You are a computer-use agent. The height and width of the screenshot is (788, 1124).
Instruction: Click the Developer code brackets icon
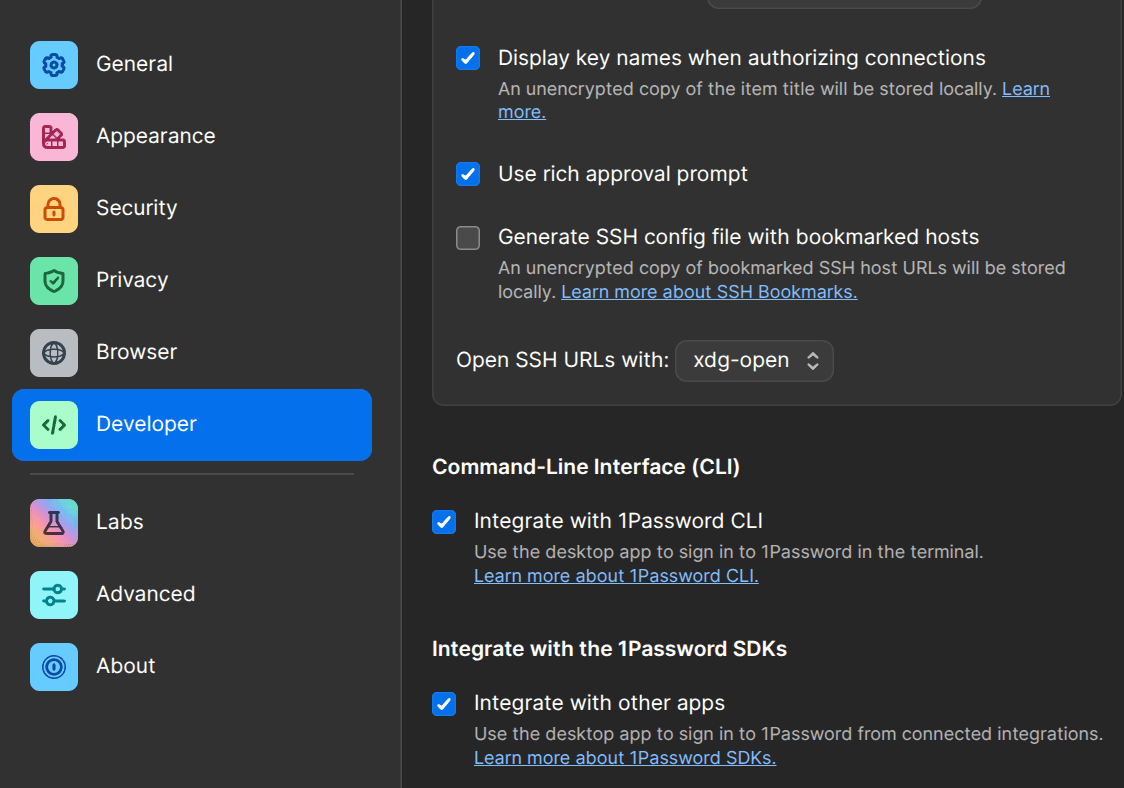tap(54, 424)
